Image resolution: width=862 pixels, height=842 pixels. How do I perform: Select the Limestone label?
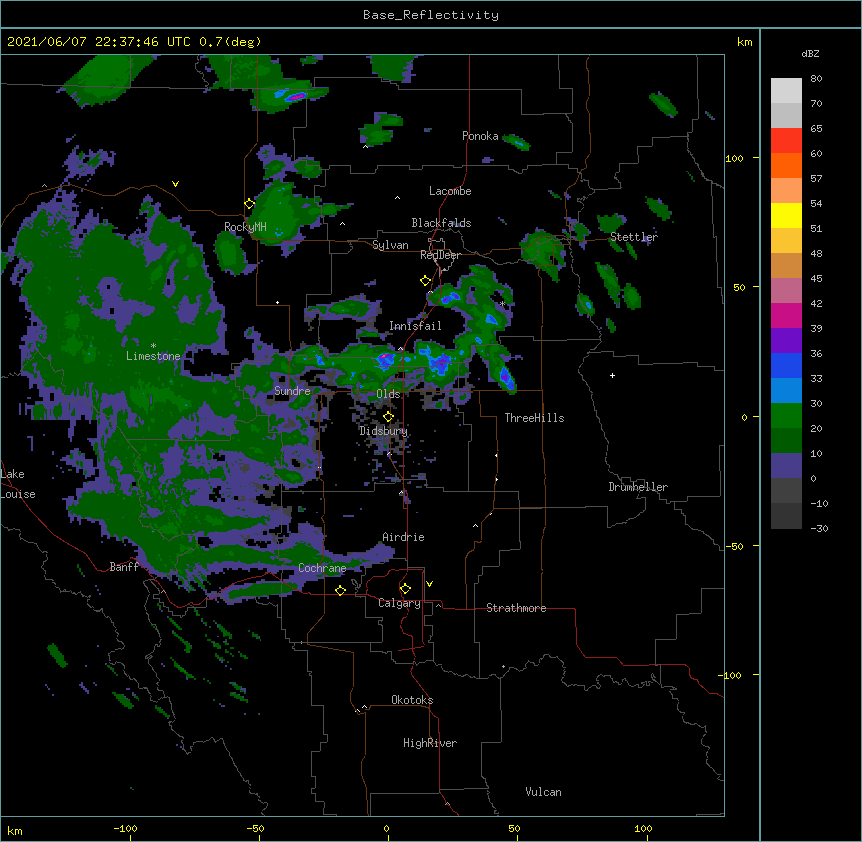(153, 356)
